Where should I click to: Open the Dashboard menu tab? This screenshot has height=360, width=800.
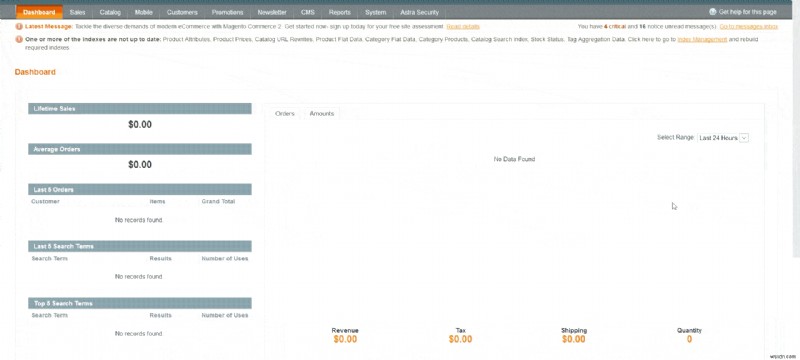click(39, 12)
